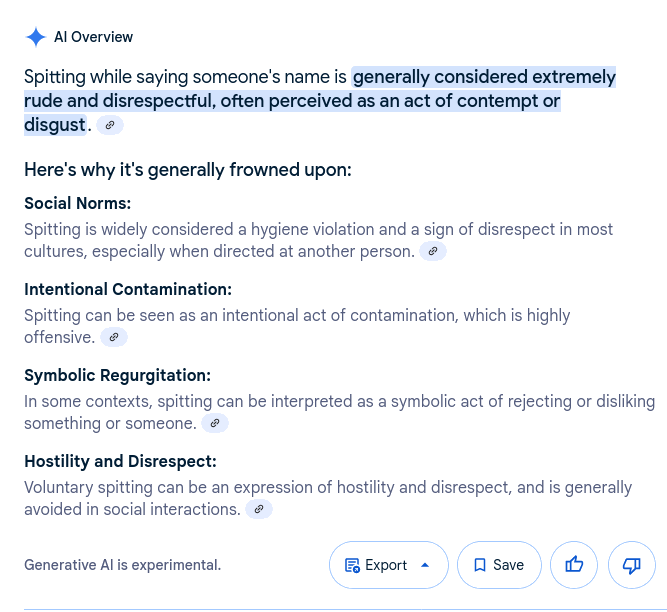
Task: Click the Hostility and Disrespect heading
Action: pos(120,461)
